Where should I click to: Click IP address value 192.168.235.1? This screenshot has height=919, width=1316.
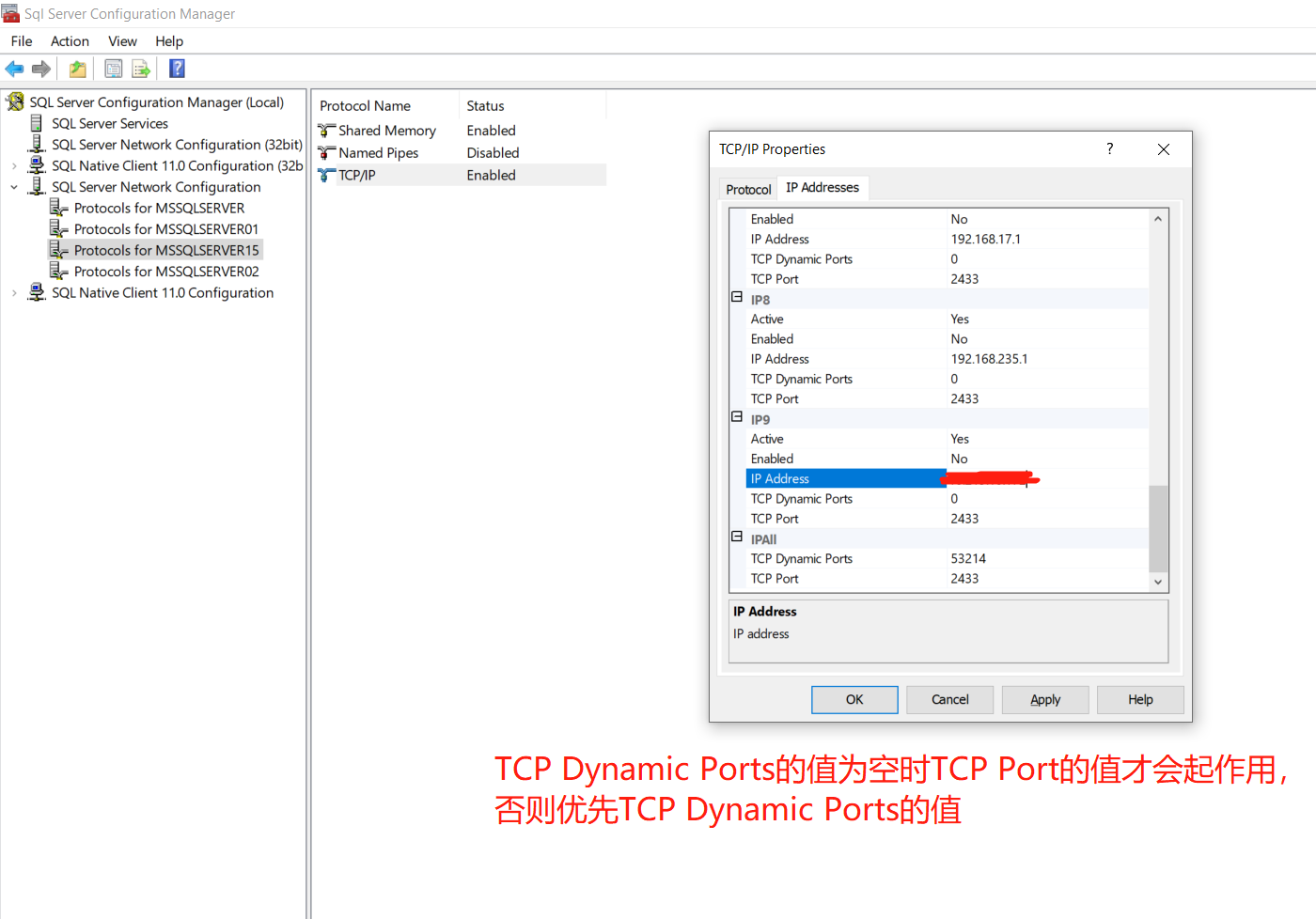coord(989,359)
